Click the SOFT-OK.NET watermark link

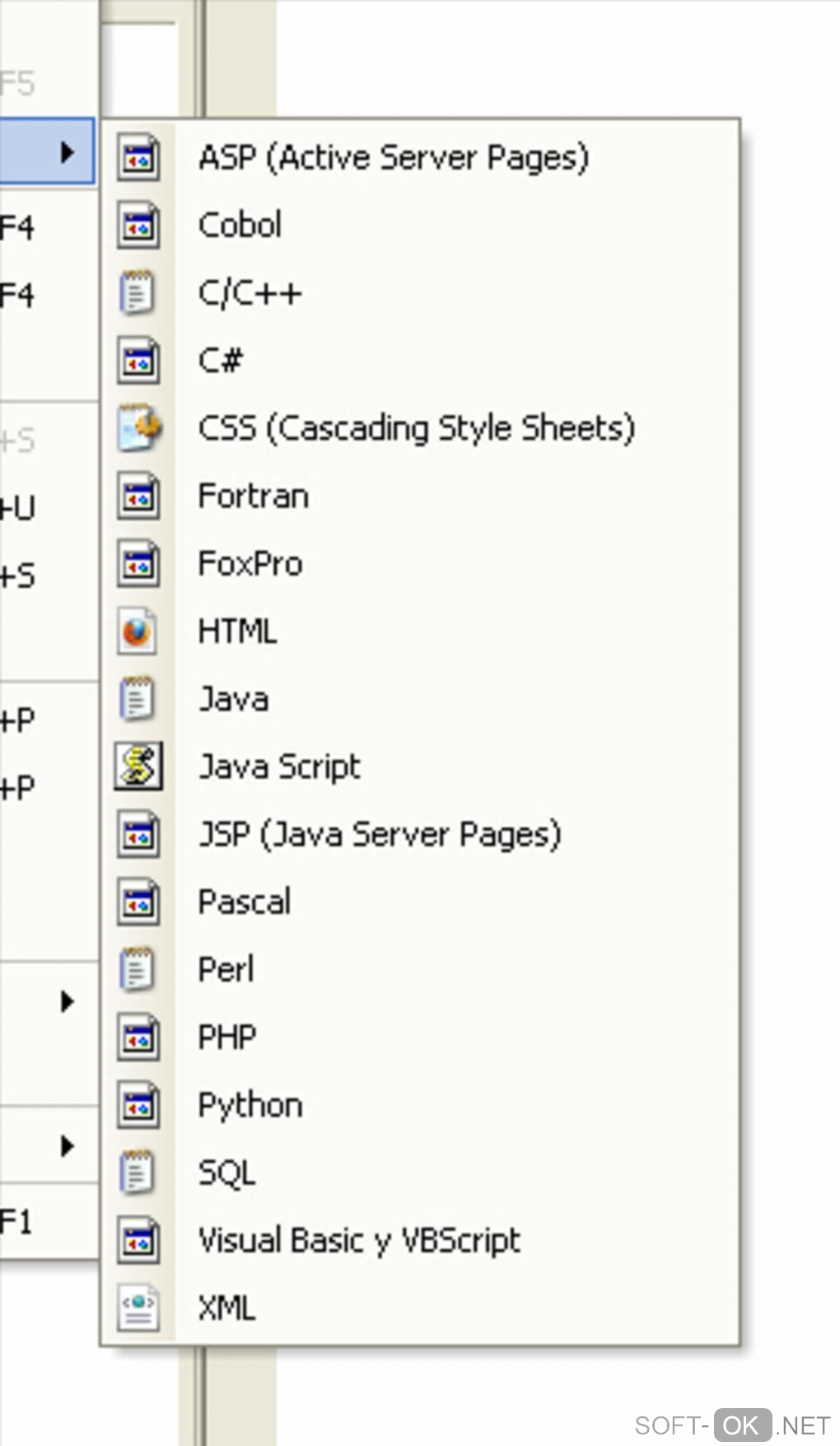732,1425
